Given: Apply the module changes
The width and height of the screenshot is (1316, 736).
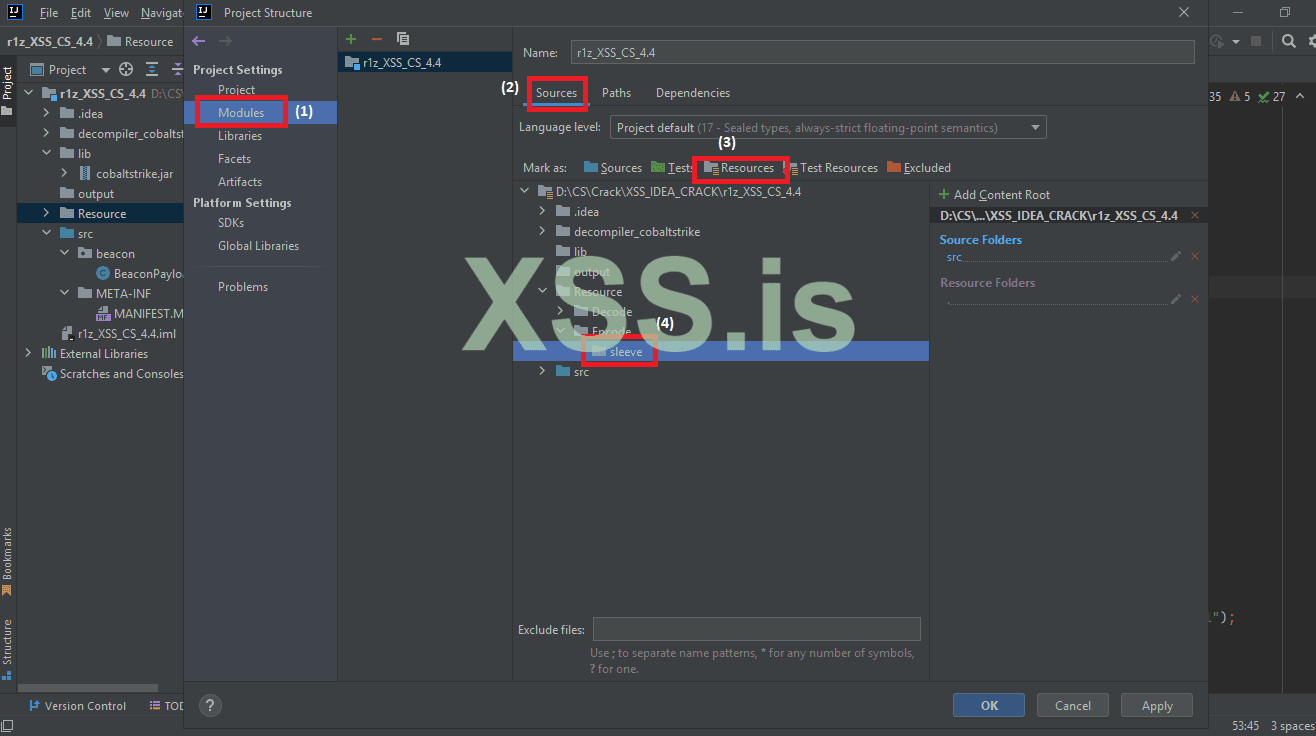Looking at the screenshot, I should pos(1157,705).
